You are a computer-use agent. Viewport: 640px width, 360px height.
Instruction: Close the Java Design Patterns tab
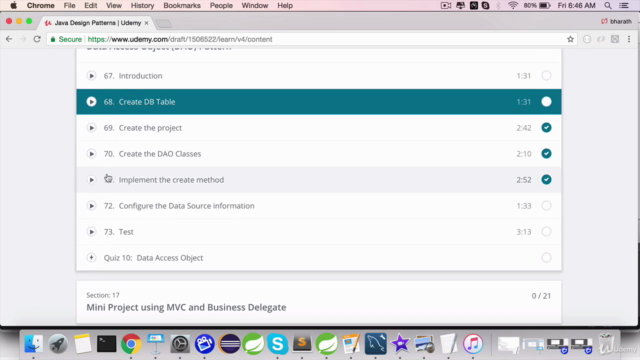147,23
